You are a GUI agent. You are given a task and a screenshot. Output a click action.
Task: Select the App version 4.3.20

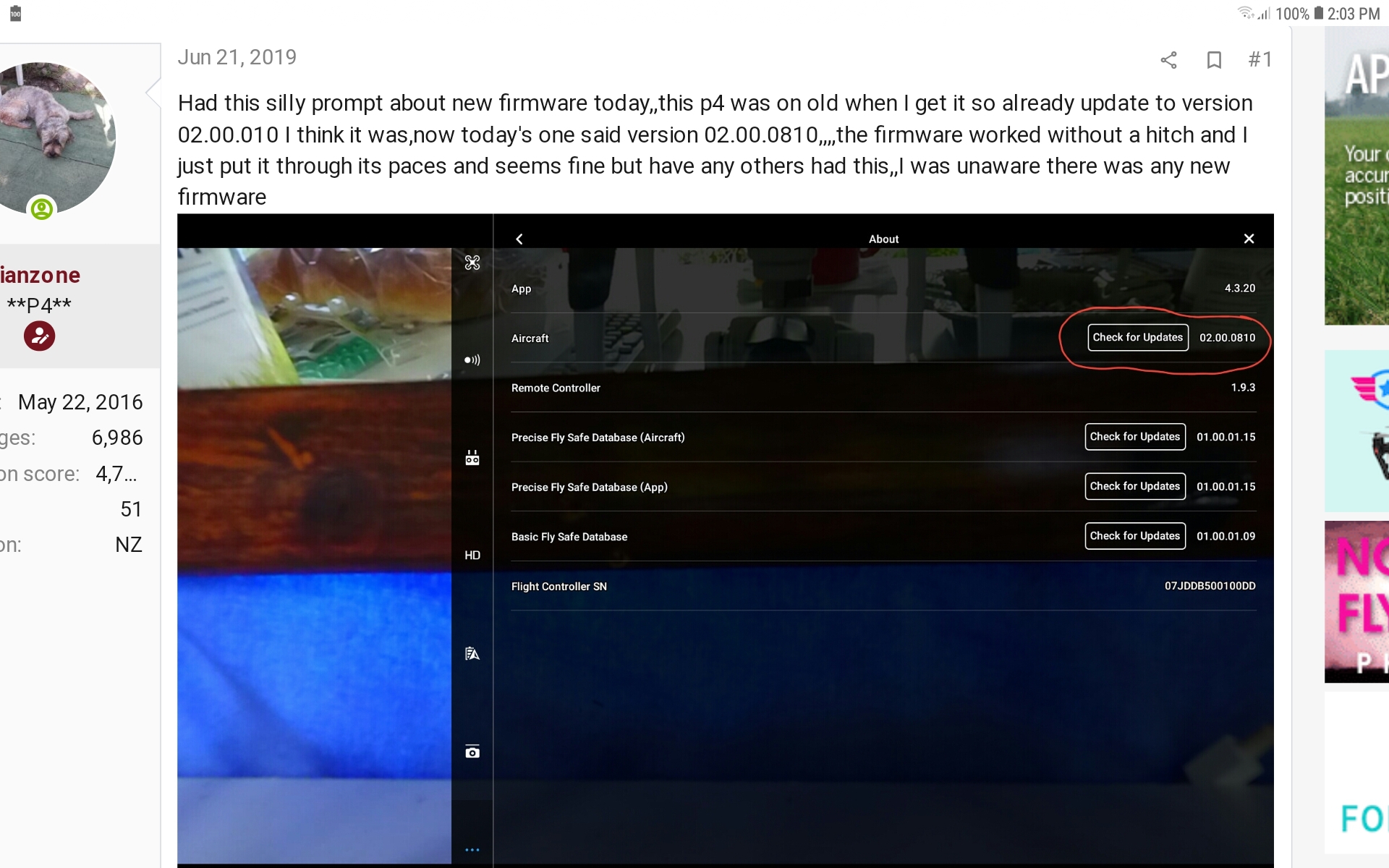coord(1240,288)
